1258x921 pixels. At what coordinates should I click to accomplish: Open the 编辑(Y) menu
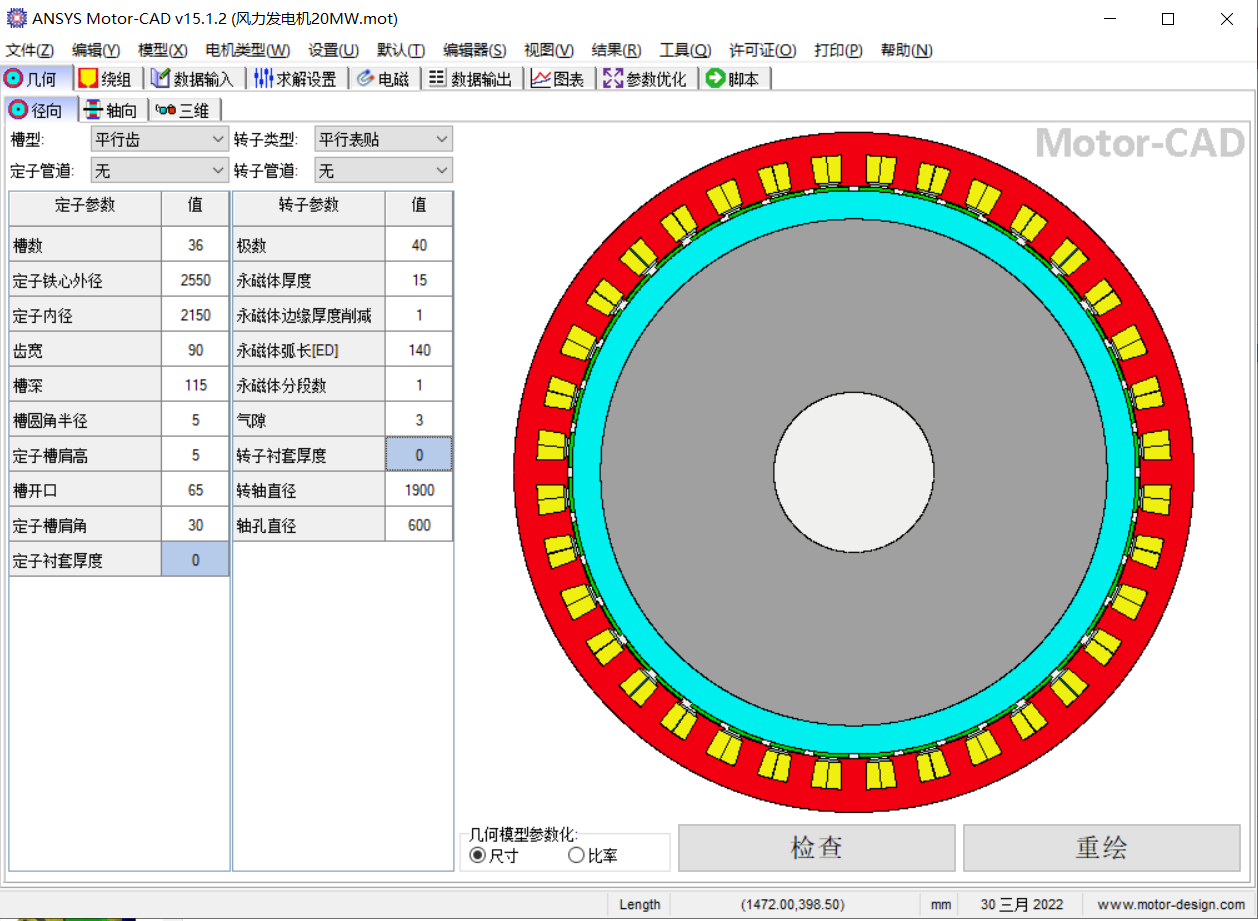point(96,50)
